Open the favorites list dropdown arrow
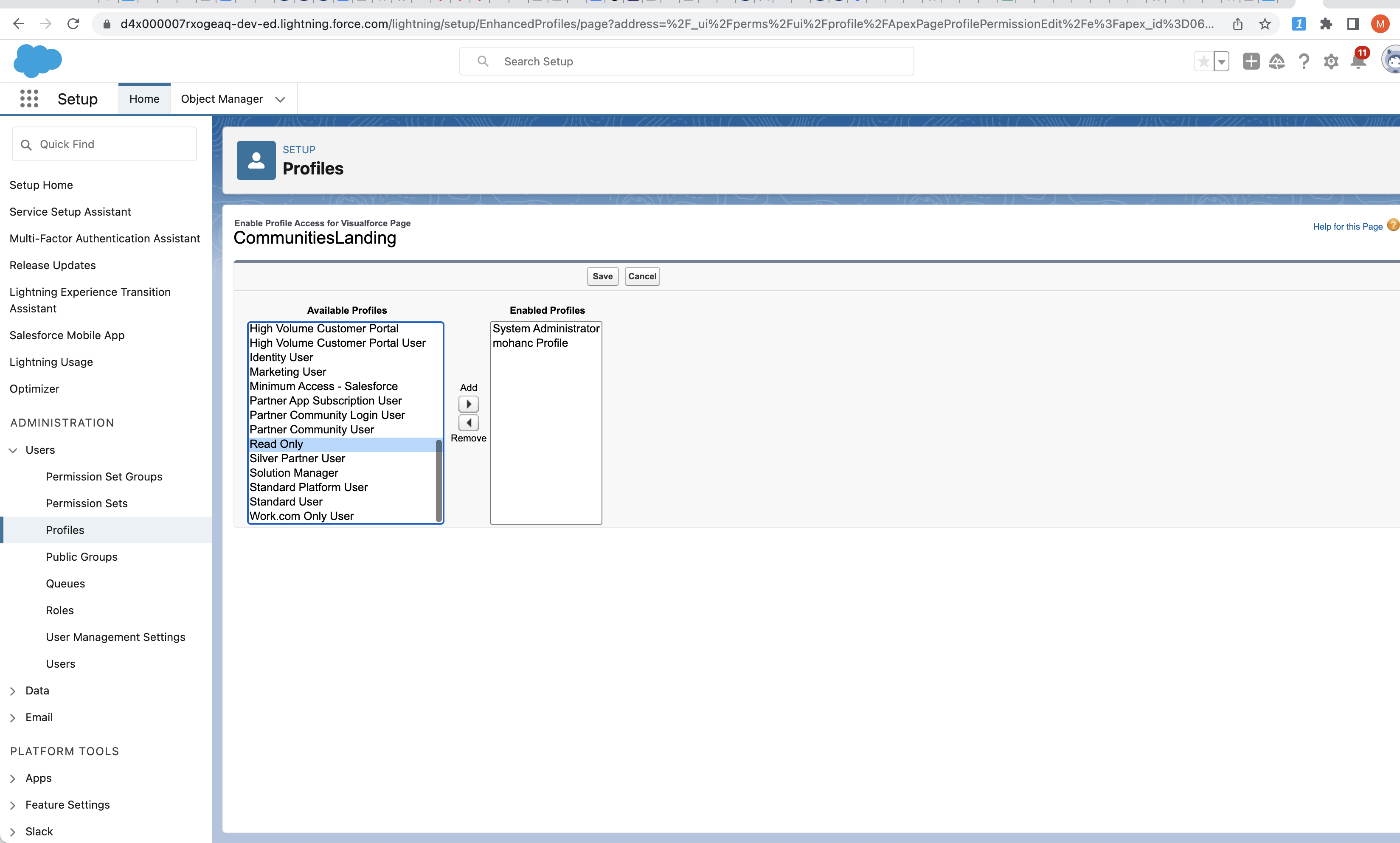The width and height of the screenshot is (1400, 843). pos(1221,62)
